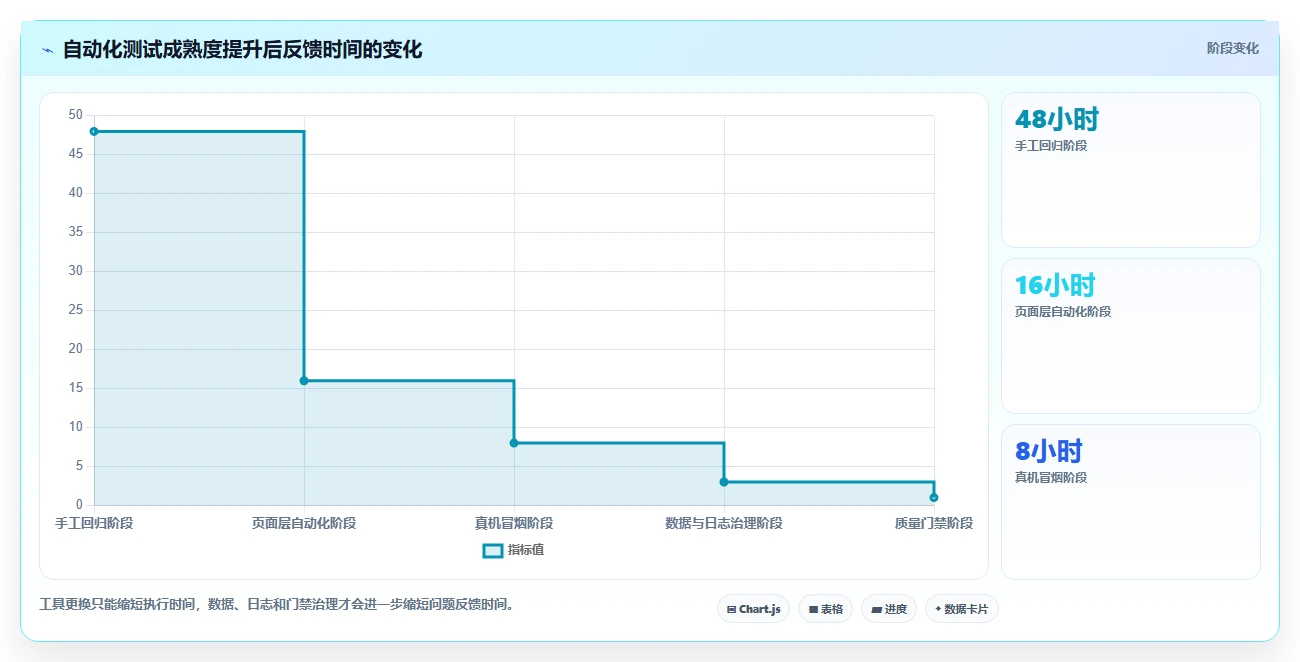Viewport: 1300px width, 662px height.
Task: Click the footnote text starting 工具更换只能缩短
Action: click(277, 605)
